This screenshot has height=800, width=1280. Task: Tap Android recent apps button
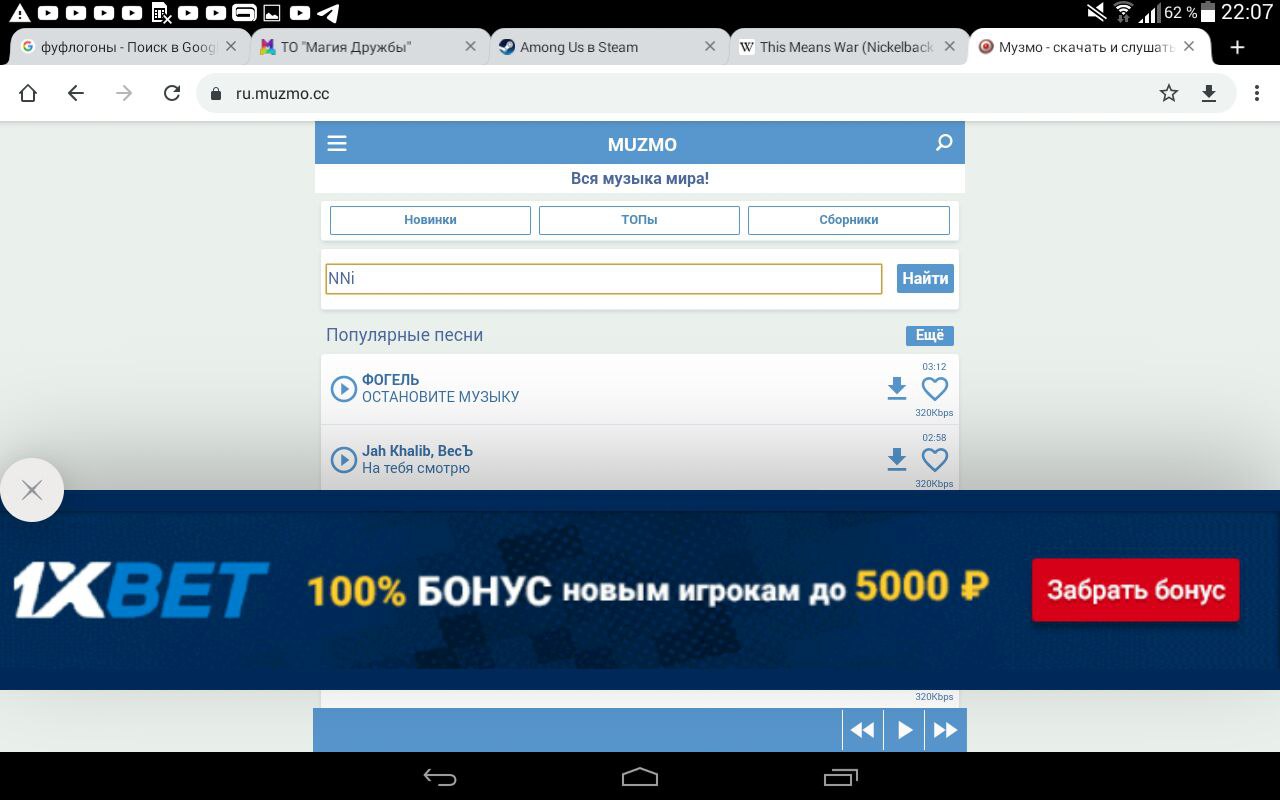[x=841, y=777]
